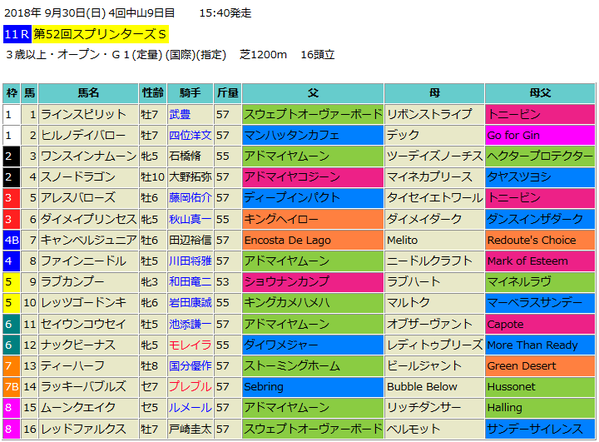Viewport: 599px width, 442px height.
Task: Select horse name ティーハーフ
Action: [72, 366]
